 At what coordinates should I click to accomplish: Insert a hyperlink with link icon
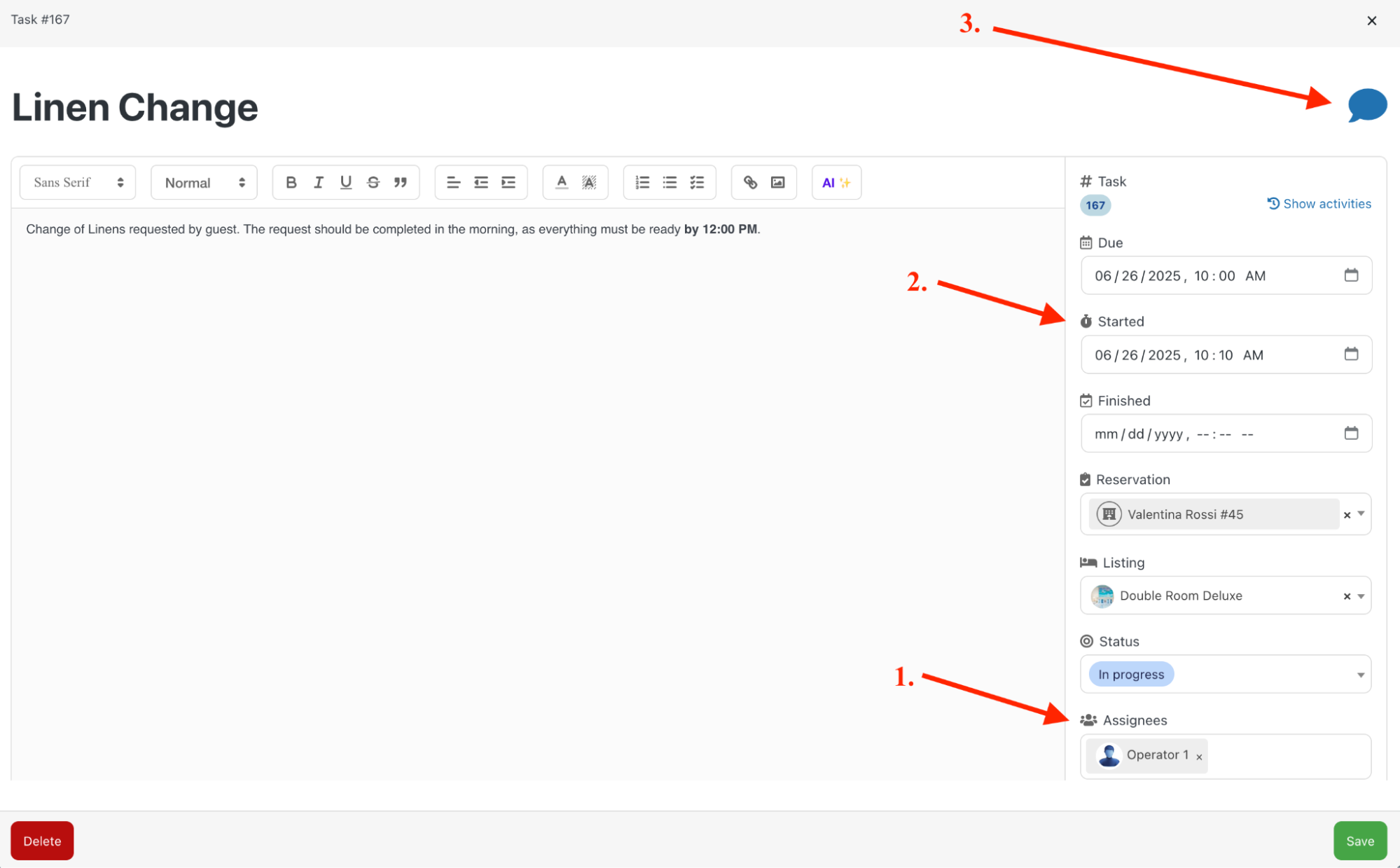(x=750, y=183)
